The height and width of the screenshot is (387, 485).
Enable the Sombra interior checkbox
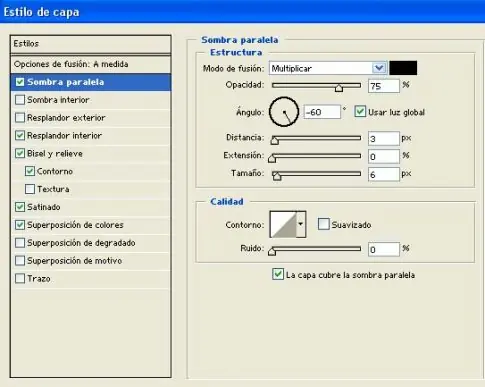pos(20,100)
